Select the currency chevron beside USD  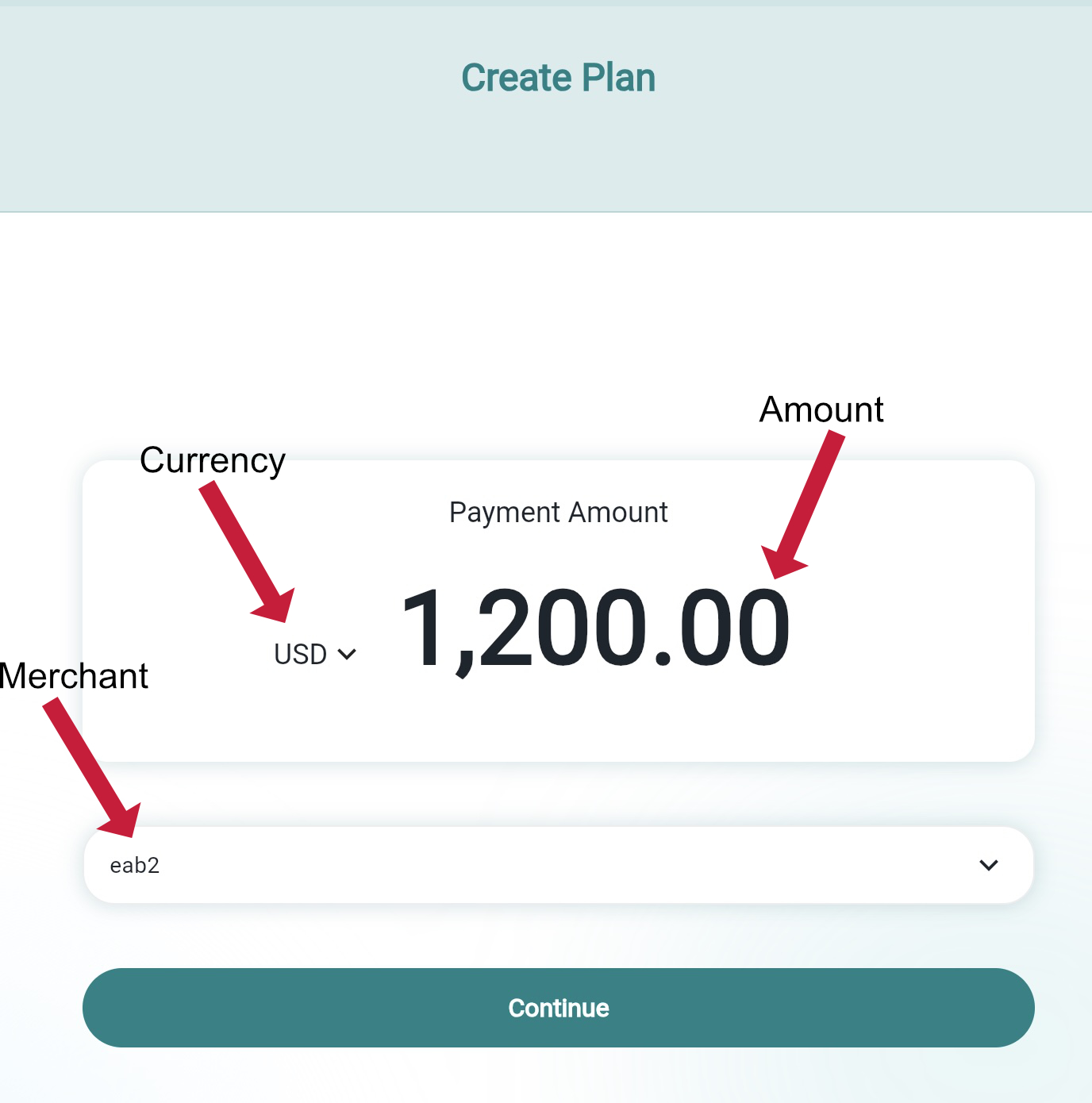[x=347, y=652]
